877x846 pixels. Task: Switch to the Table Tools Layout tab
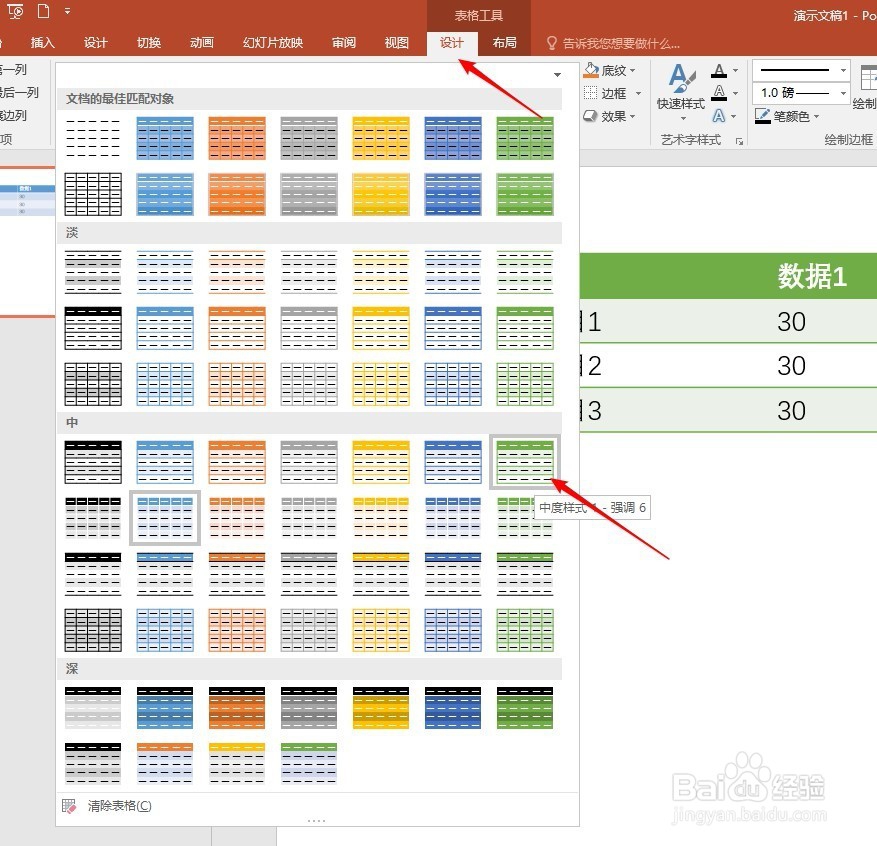[x=504, y=43]
